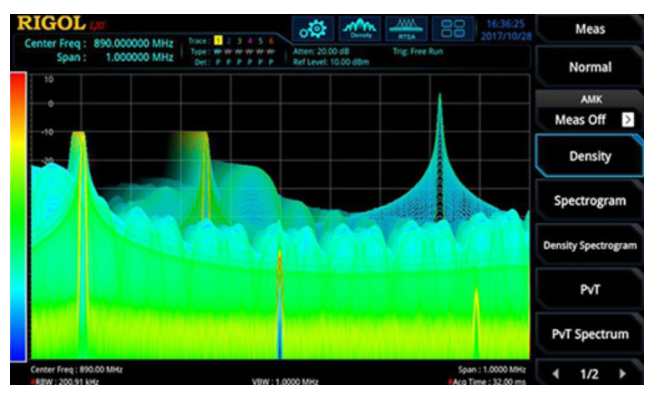Select the Normal measurement mode
668x398 pixels.
(590, 67)
